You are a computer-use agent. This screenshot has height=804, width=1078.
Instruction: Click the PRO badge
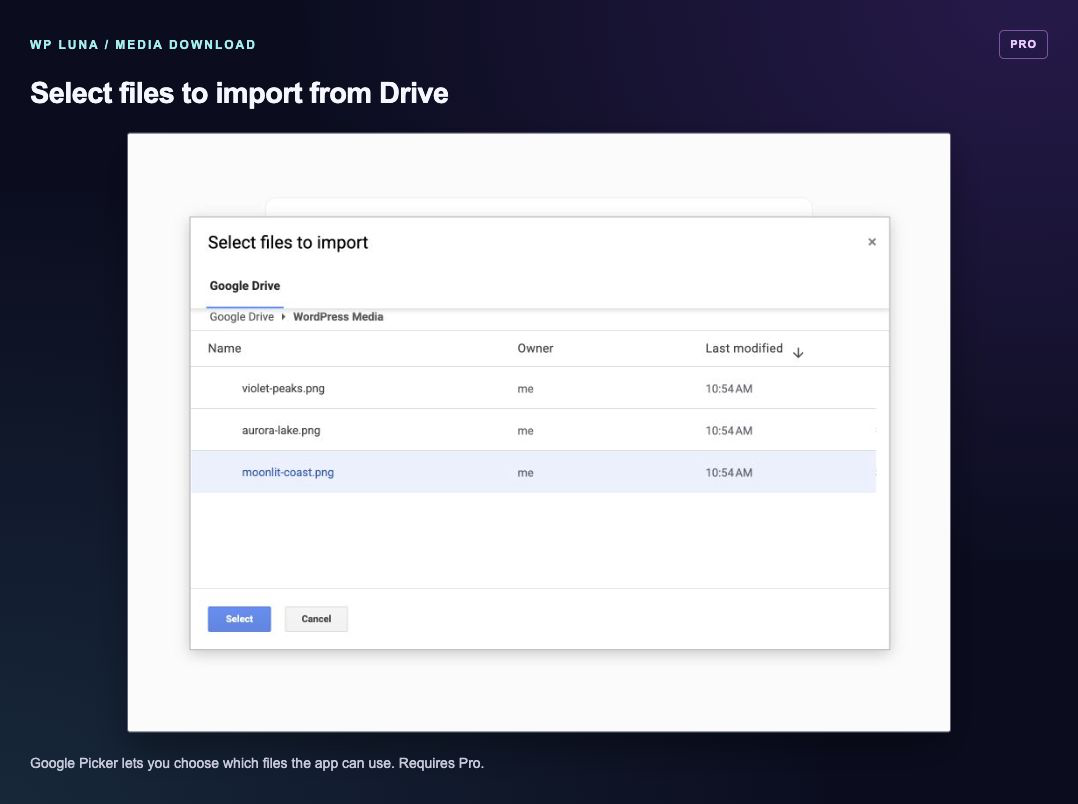pyautogui.click(x=1023, y=44)
